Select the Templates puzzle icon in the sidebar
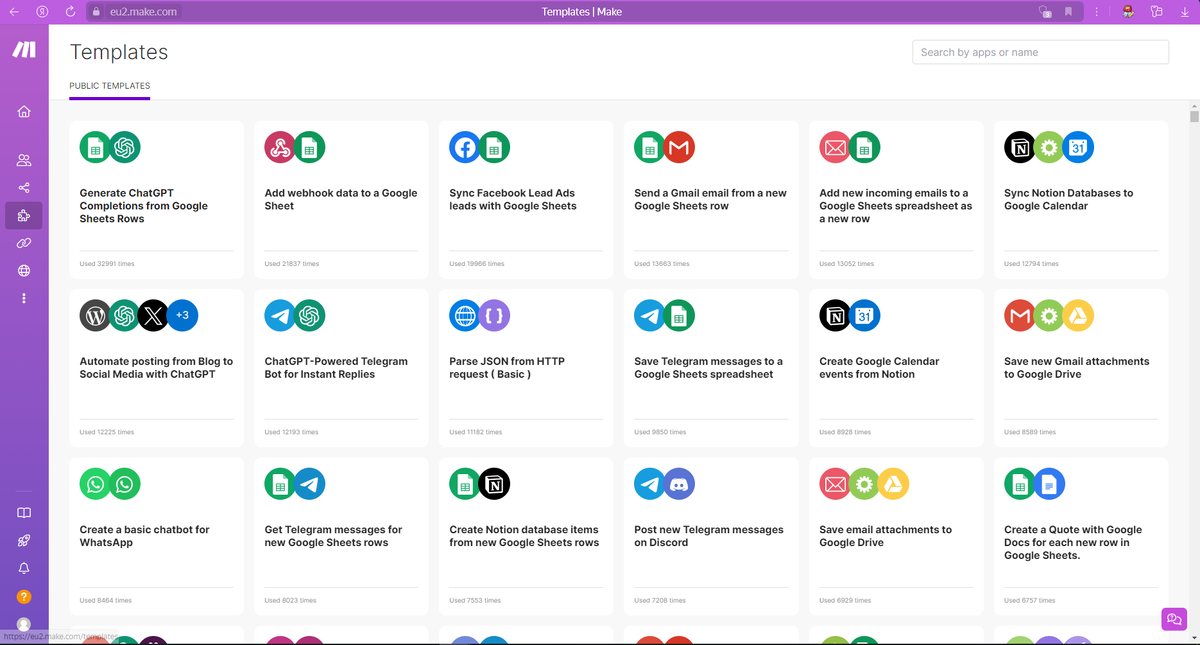This screenshot has height=645, width=1200. click(24, 215)
